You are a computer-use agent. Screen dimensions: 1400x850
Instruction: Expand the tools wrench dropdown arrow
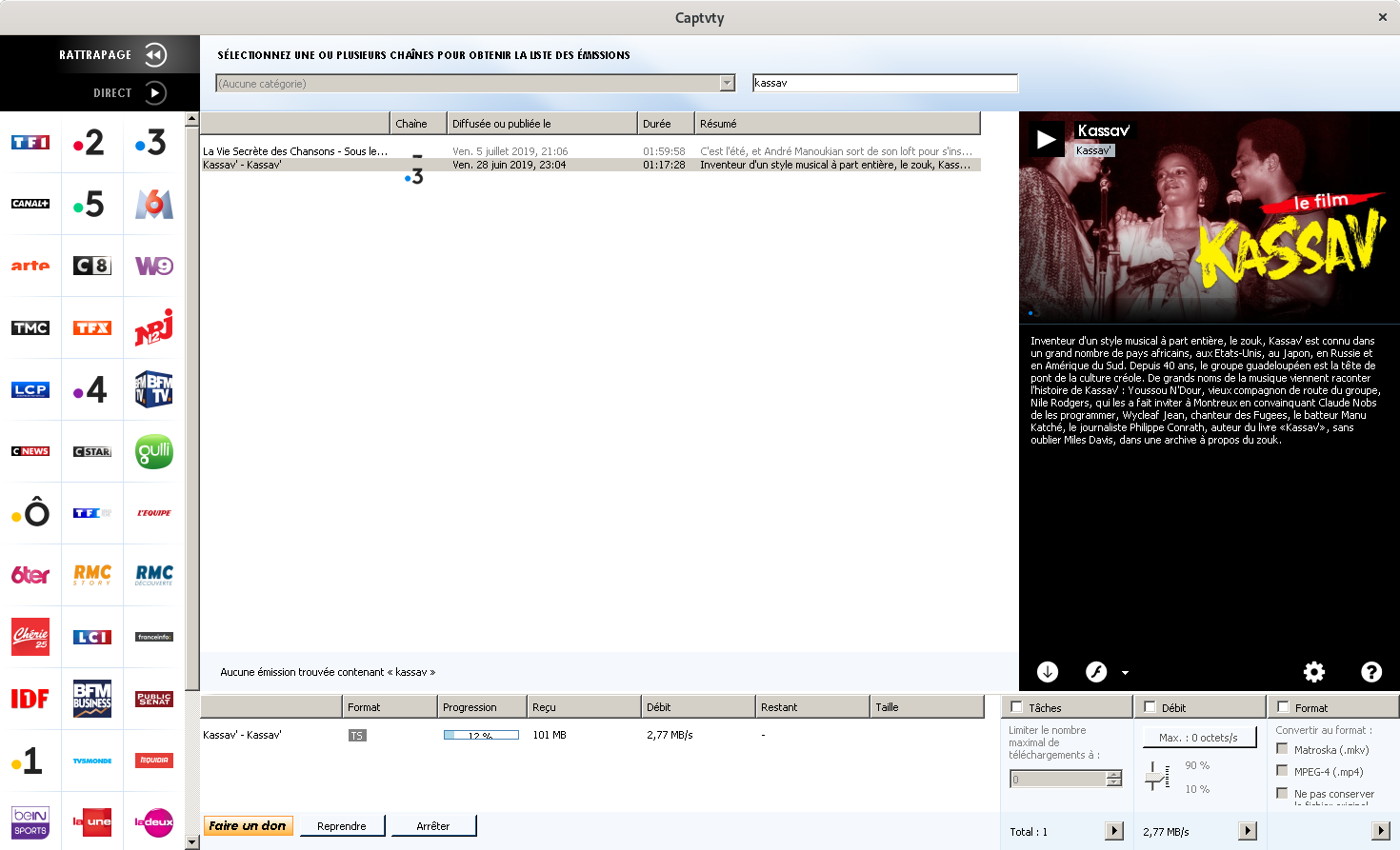coord(1125,673)
